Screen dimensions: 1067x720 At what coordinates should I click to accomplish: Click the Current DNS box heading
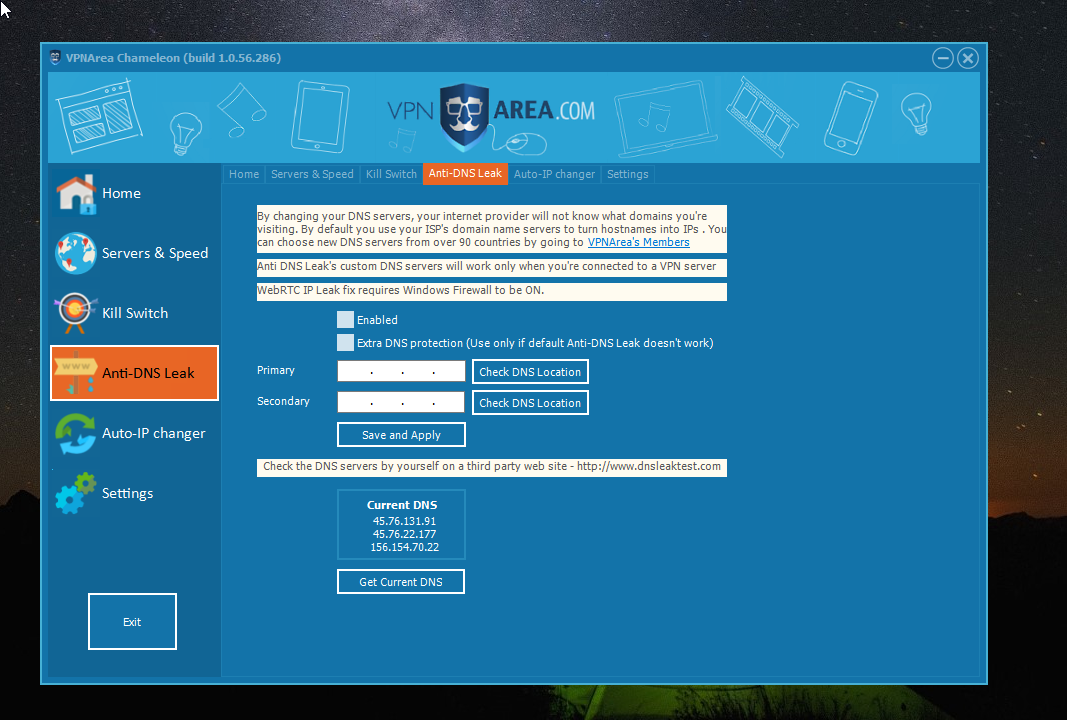[402, 505]
